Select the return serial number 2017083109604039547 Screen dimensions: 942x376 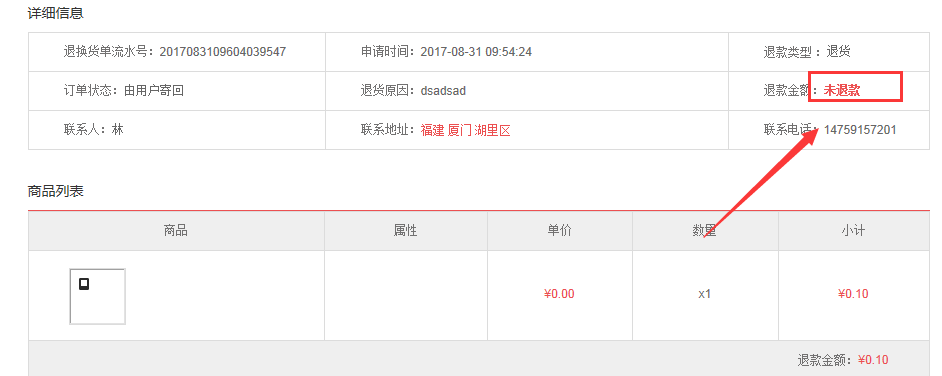(x=222, y=52)
